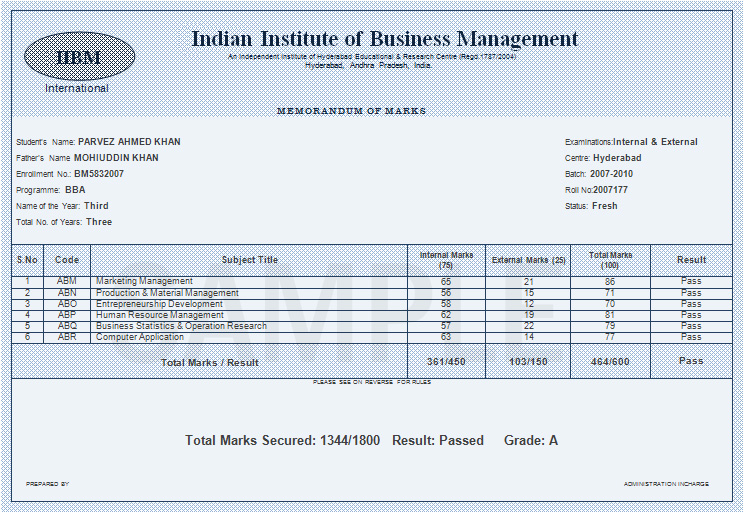Click internal marks 58 for Entrepreneurship Development
Screen dimensions: 744x513
446,304
